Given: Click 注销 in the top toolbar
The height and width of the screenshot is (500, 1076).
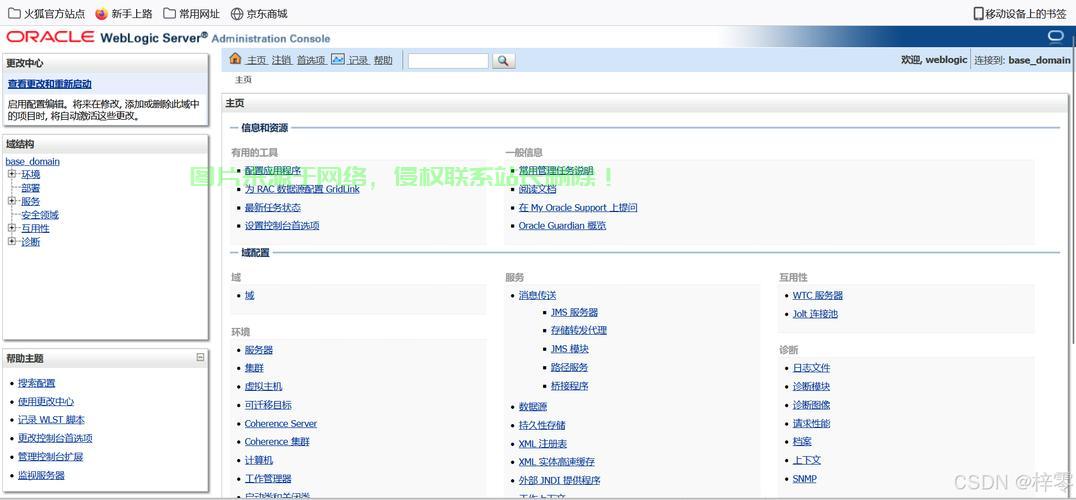Looking at the screenshot, I should (x=281, y=60).
